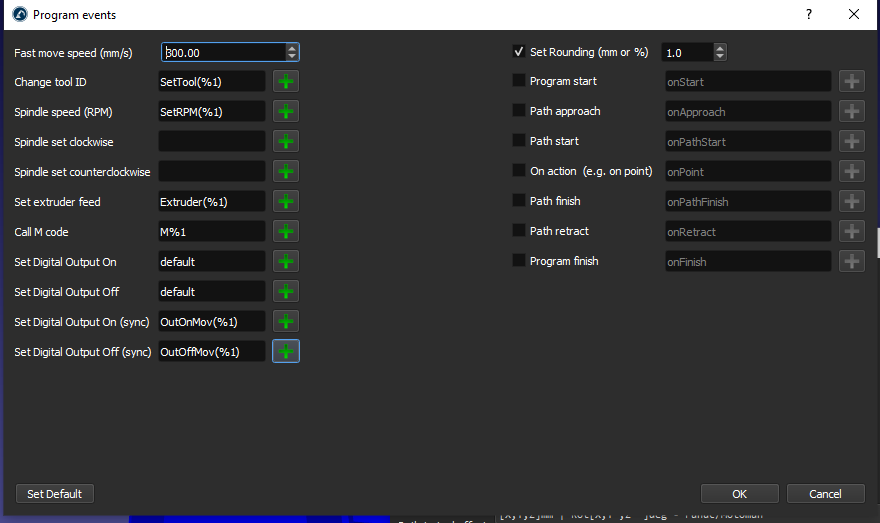Click the onPoint text field

[748, 172]
